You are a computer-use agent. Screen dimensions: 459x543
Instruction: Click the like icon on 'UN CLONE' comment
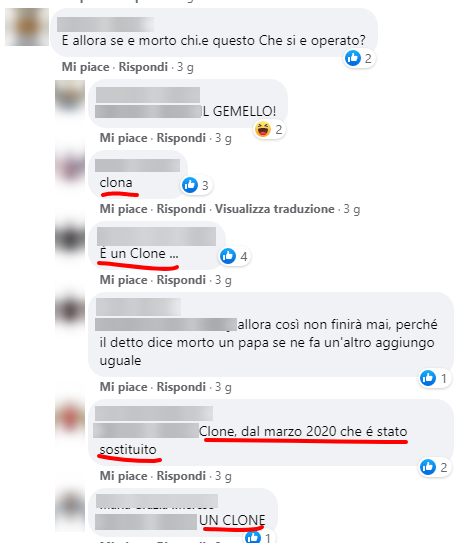253,537
